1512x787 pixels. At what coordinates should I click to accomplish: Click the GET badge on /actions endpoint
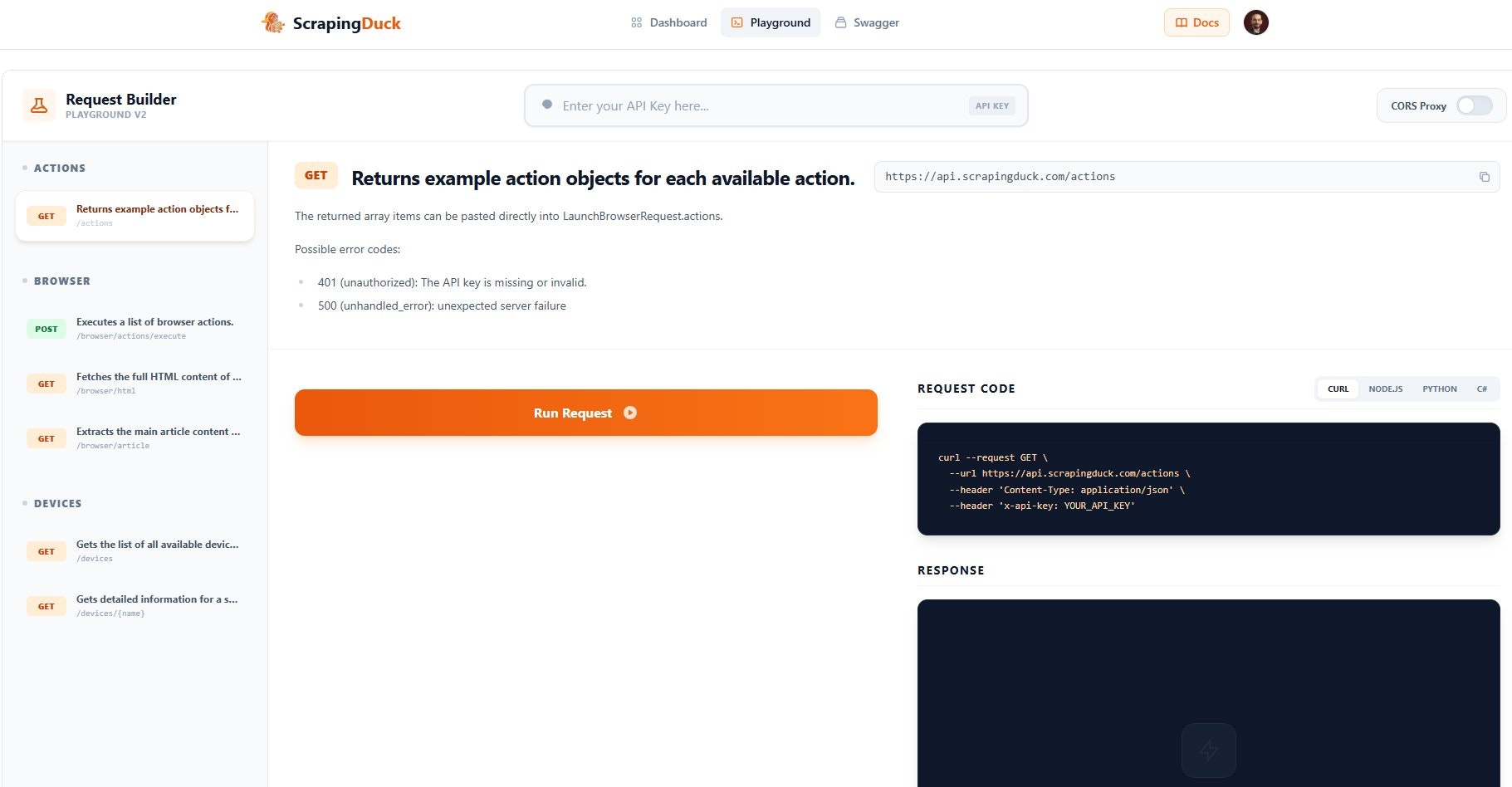click(x=46, y=216)
